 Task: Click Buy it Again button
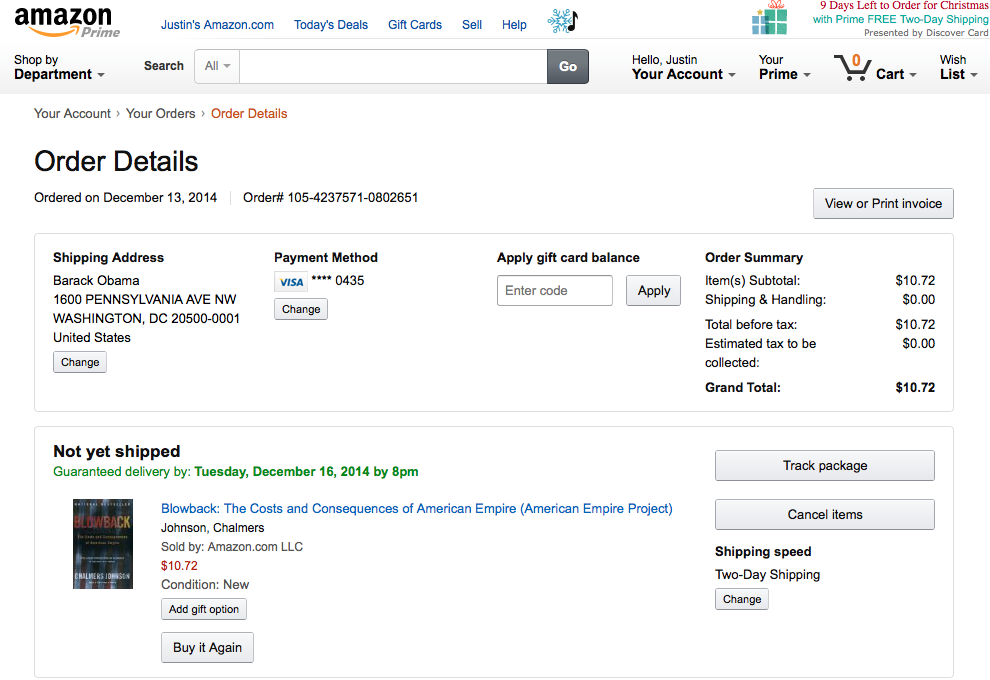click(207, 647)
